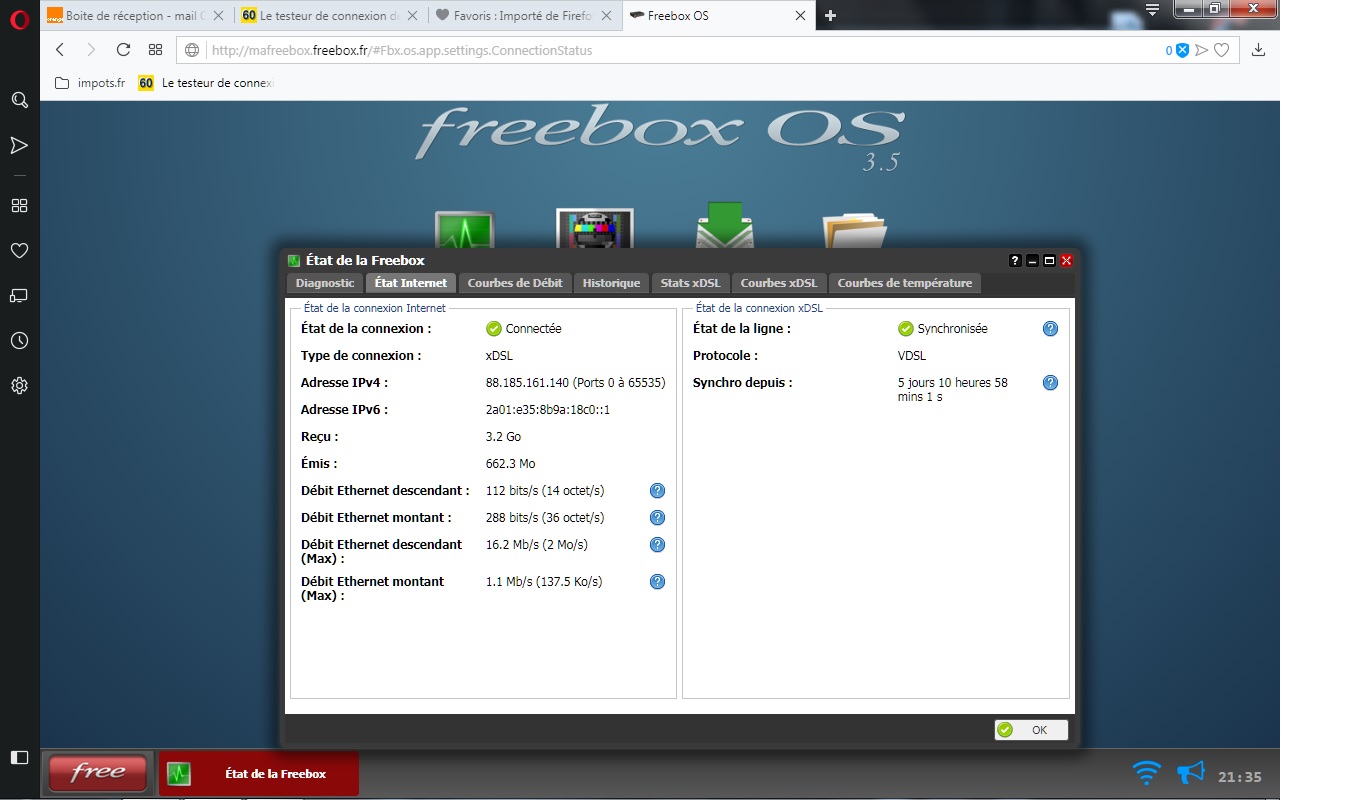Open the paper plane icon in Opera sidebar
The height and width of the screenshot is (800, 1362).
coord(19,146)
